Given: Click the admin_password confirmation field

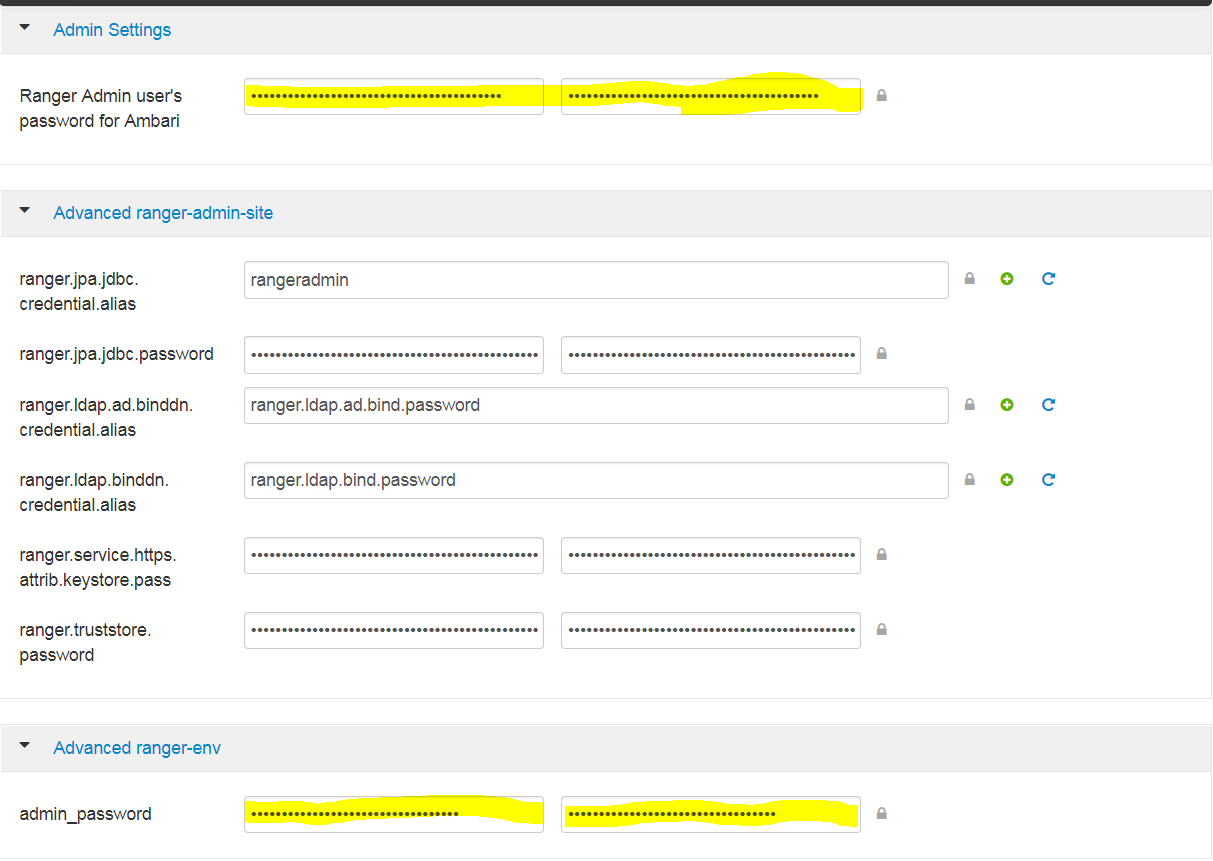Looking at the screenshot, I should click(710, 813).
